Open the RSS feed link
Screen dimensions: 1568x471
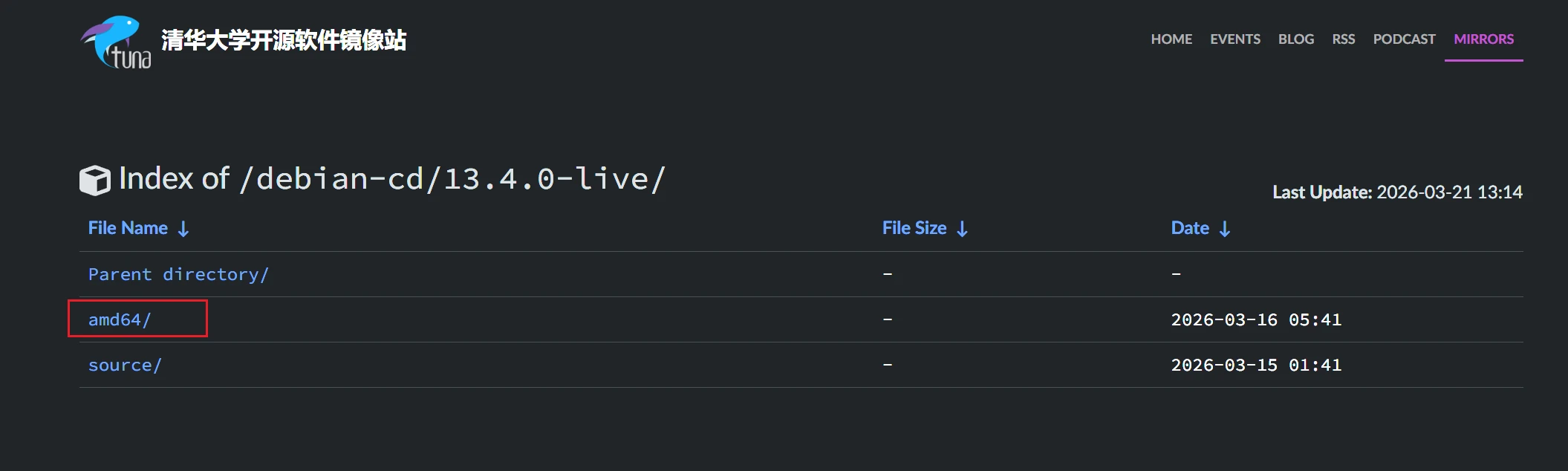pyautogui.click(x=1343, y=39)
